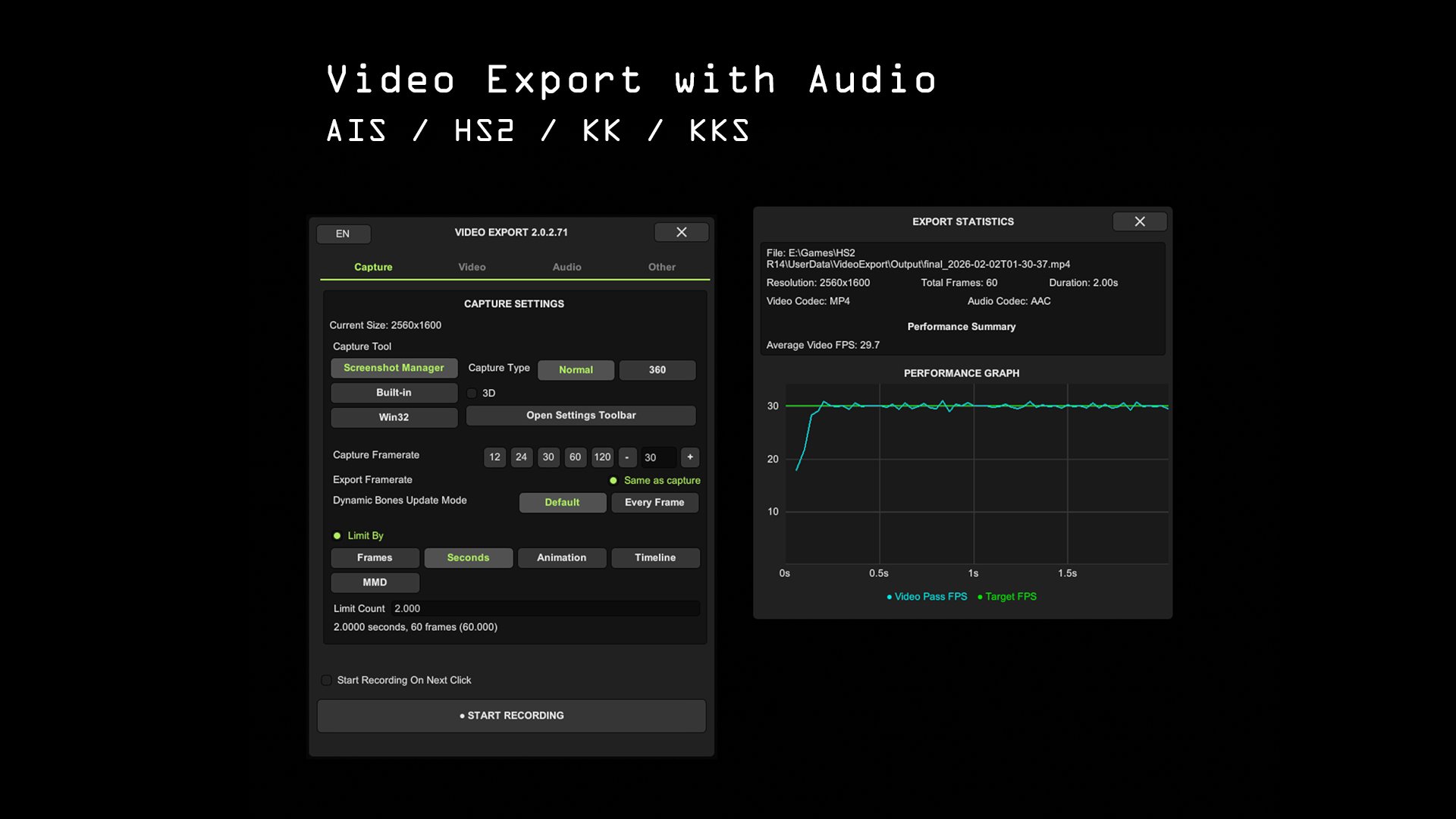Select Every Frame dynamic bones mode
This screenshot has height=819, width=1456.
point(654,503)
